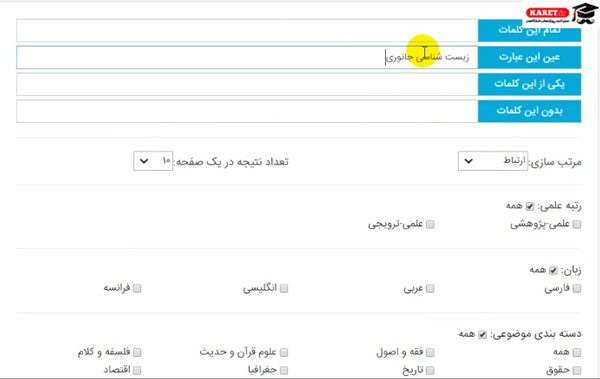Check the حقوق subject checkbox
Screen dimensions: 600x379
click(577, 370)
